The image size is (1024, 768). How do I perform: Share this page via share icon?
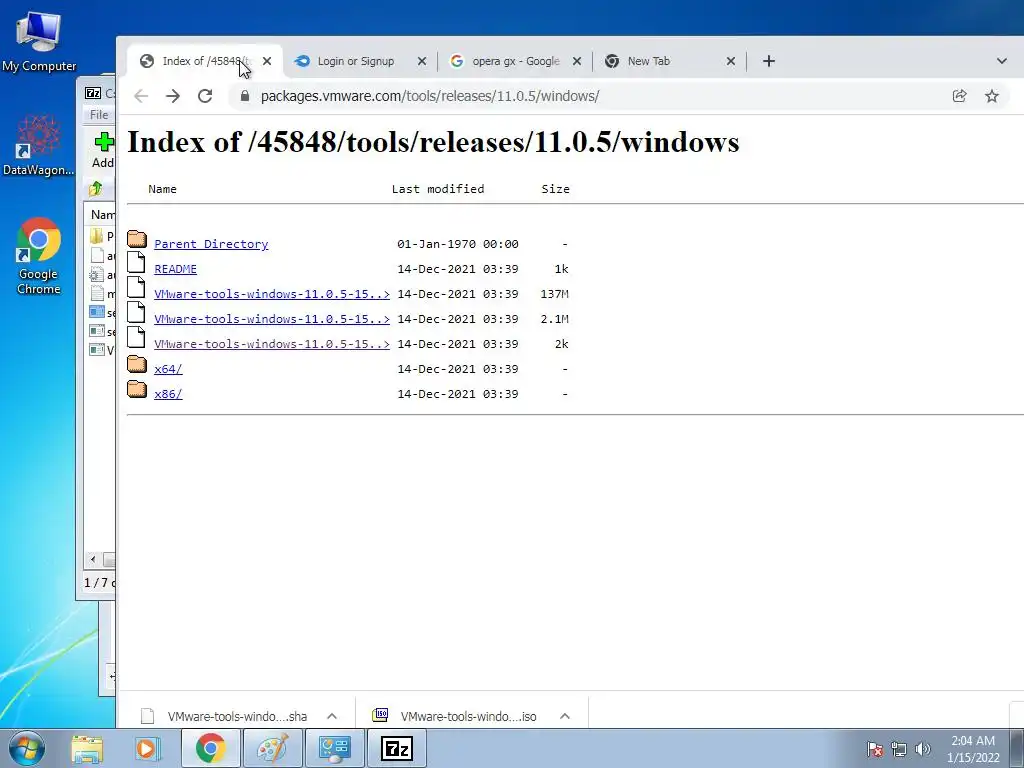point(959,96)
